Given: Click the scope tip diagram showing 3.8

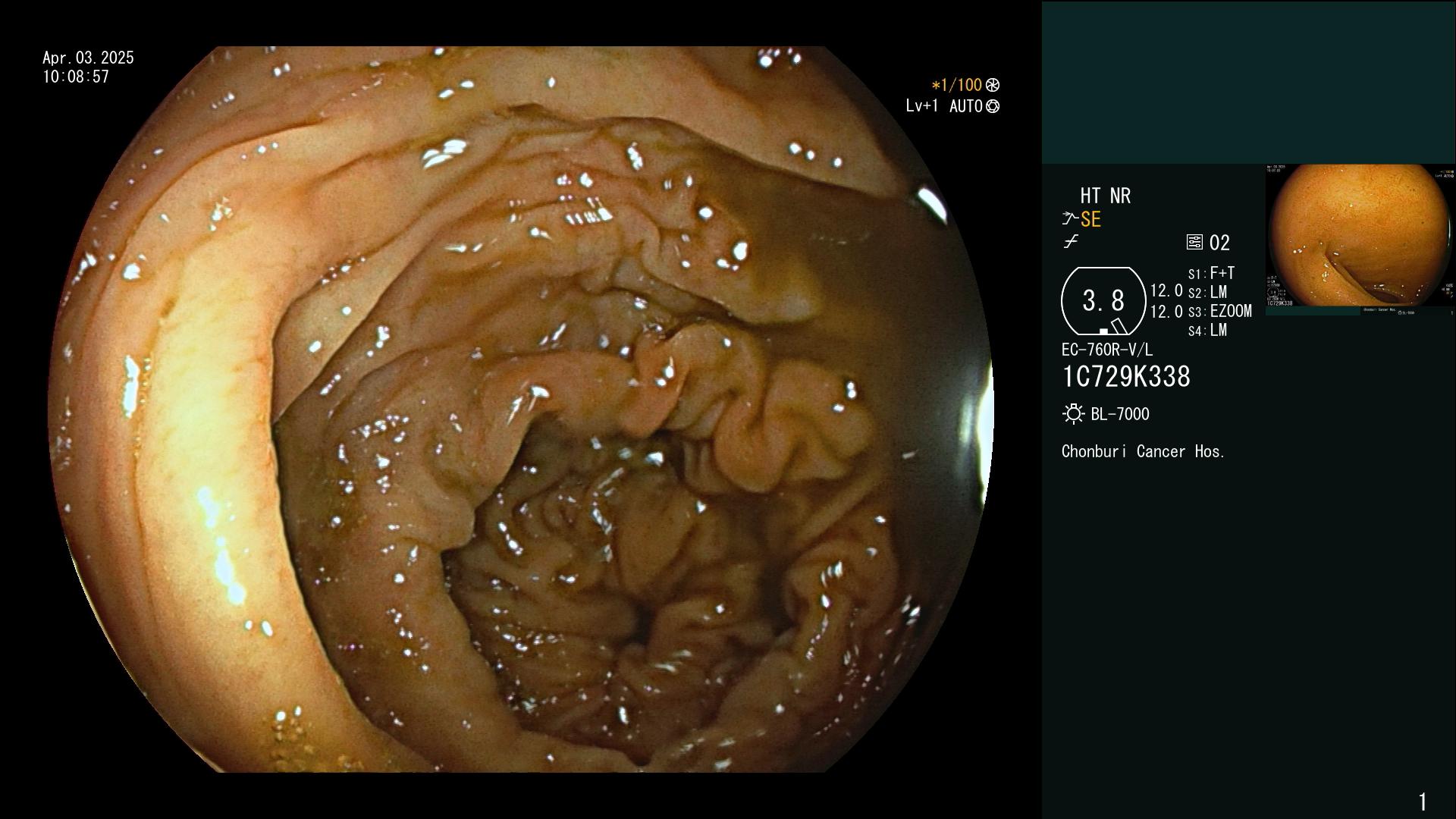Looking at the screenshot, I should click(1103, 301).
